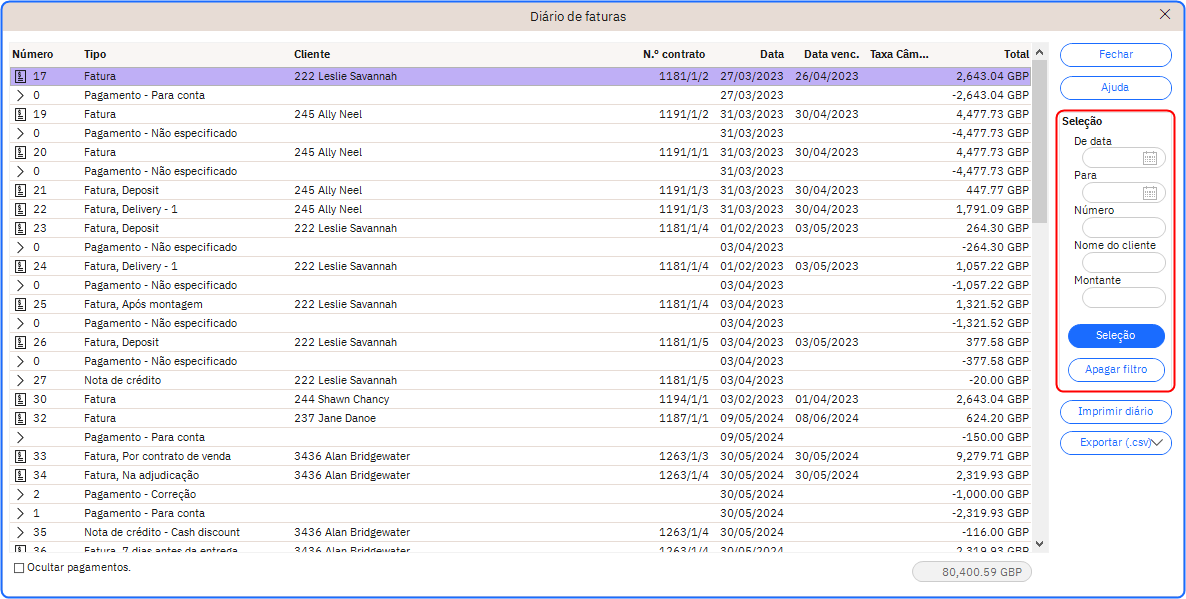
Task: Open the calendar picker for De data
Action: (x=1149, y=158)
